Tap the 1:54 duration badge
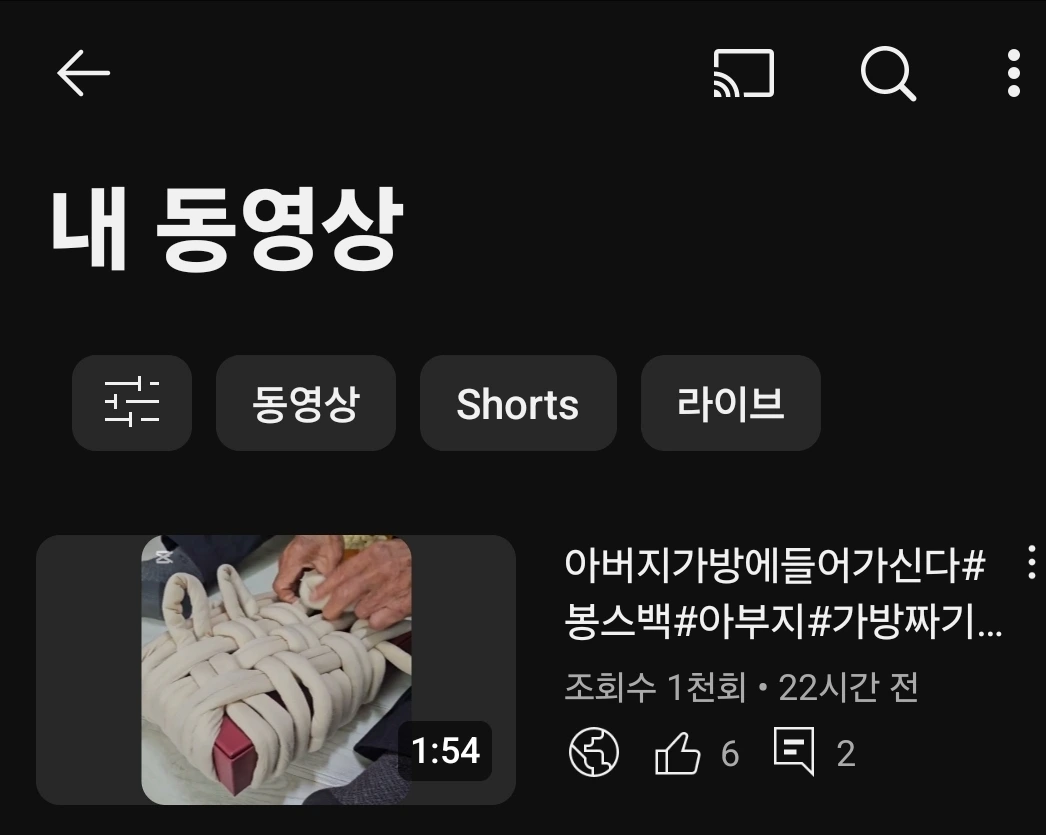1046x835 pixels. coord(445,750)
